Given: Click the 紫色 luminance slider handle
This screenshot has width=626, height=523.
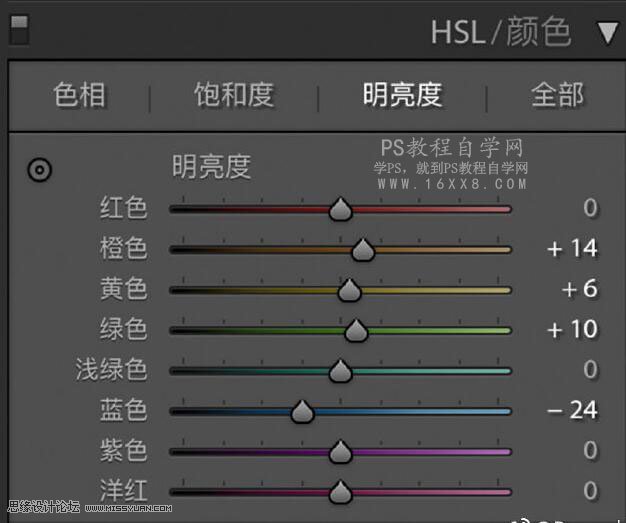Looking at the screenshot, I should [x=341, y=452].
